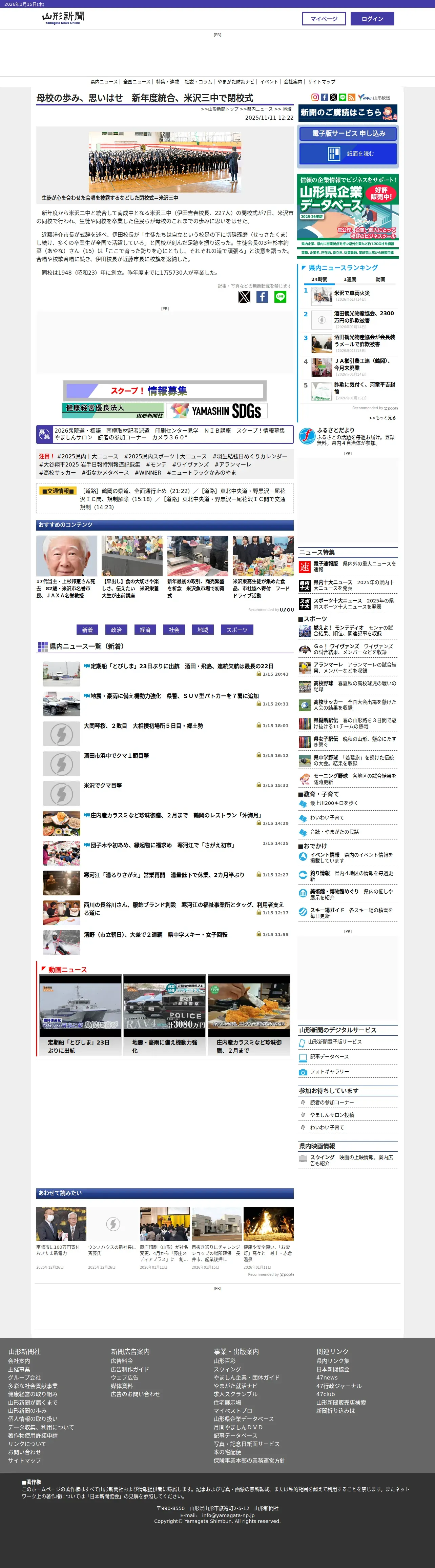Open article 大関琴桜、２敗目 大相撲初場所
The image size is (435, 1568).
click(144, 726)
